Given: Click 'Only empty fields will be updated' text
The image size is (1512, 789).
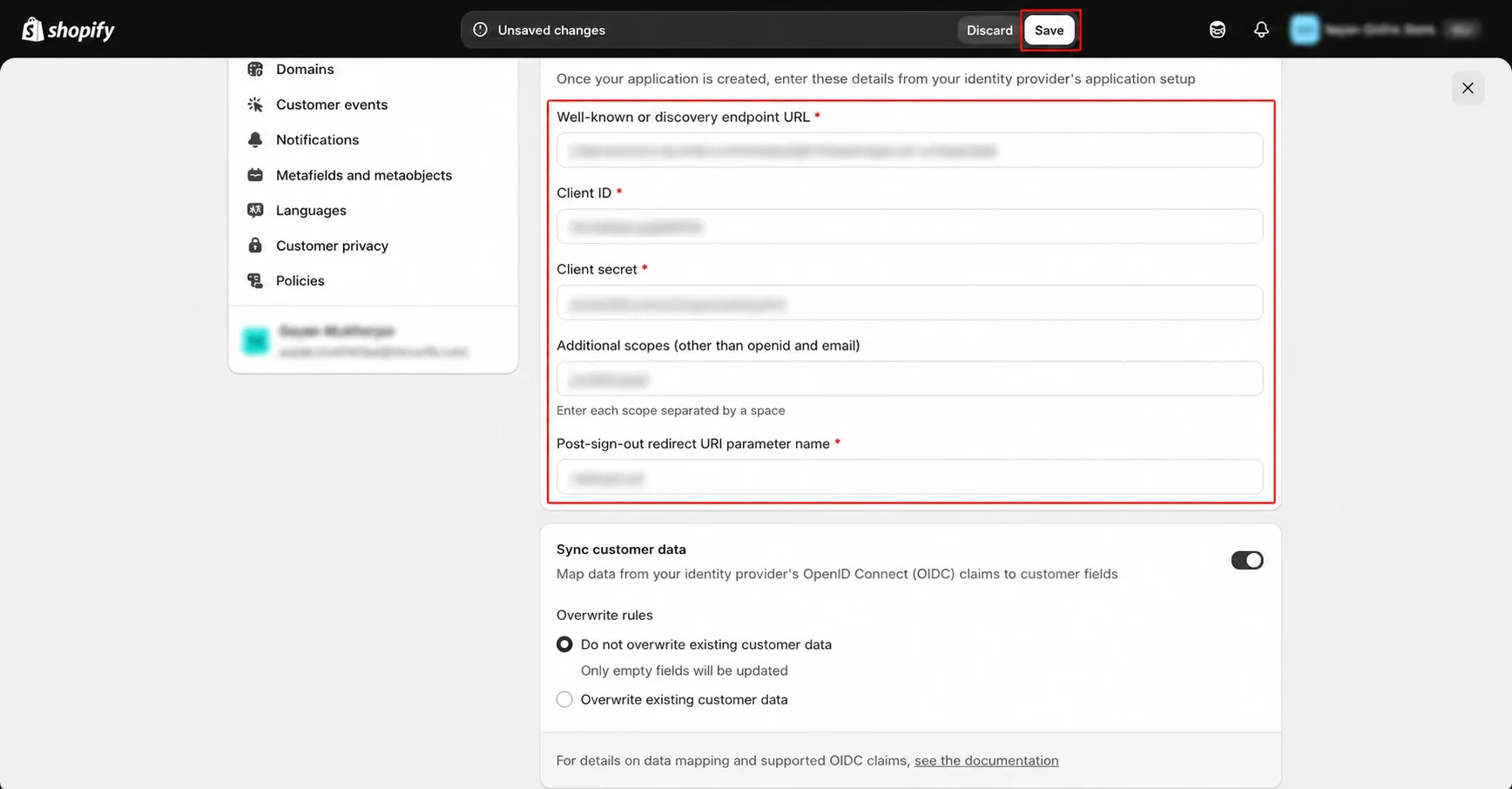Looking at the screenshot, I should click(x=684, y=671).
